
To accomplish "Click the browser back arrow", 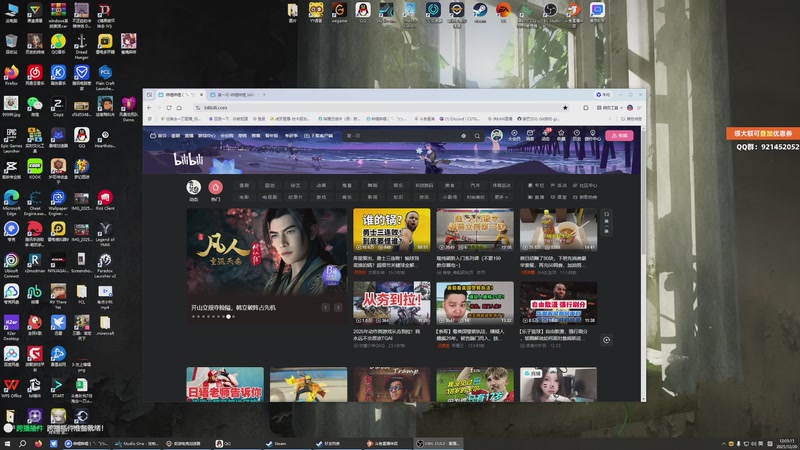I will click(x=149, y=108).
